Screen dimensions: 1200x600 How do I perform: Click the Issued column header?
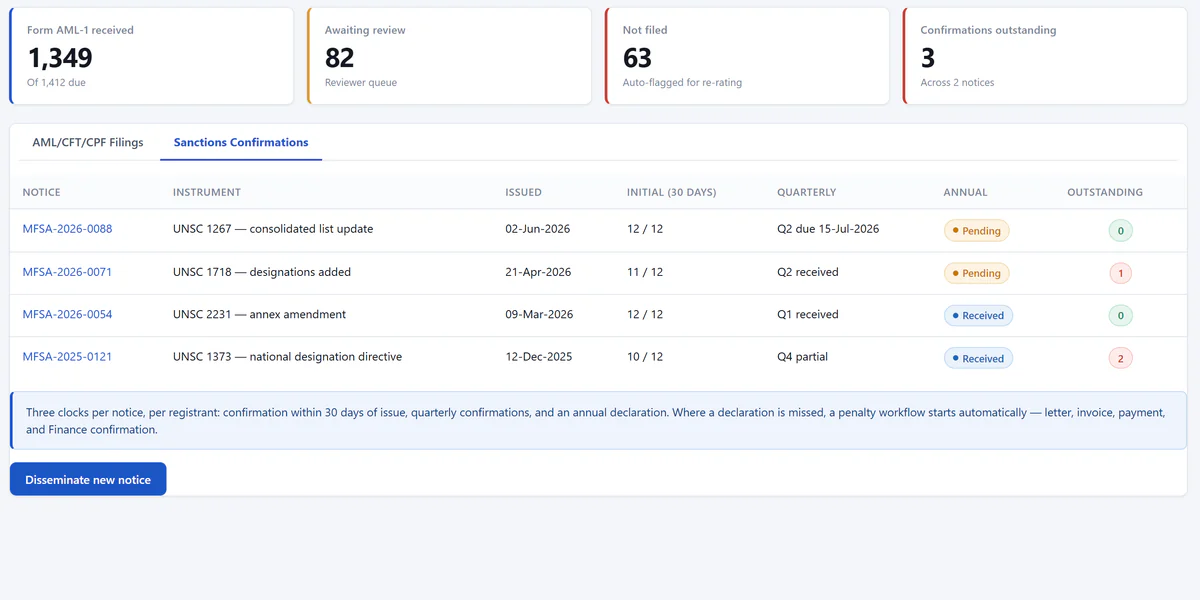pos(523,192)
